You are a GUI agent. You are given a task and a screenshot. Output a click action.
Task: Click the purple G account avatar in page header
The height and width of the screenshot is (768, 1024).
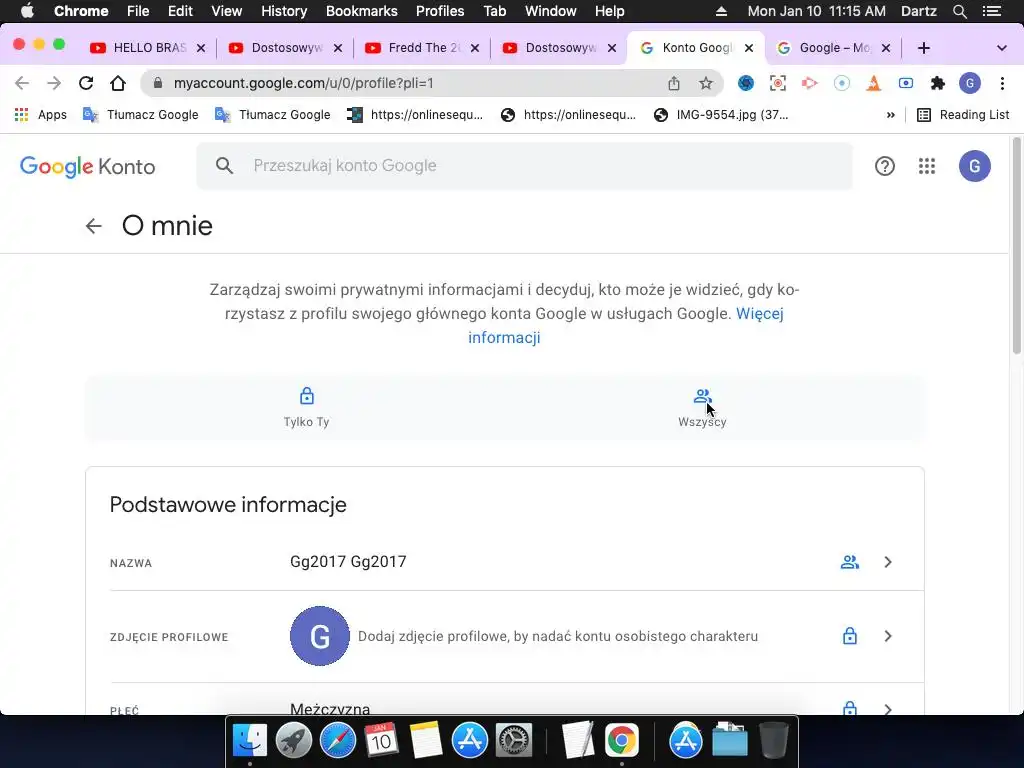pyautogui.click(x=974, y=166)
